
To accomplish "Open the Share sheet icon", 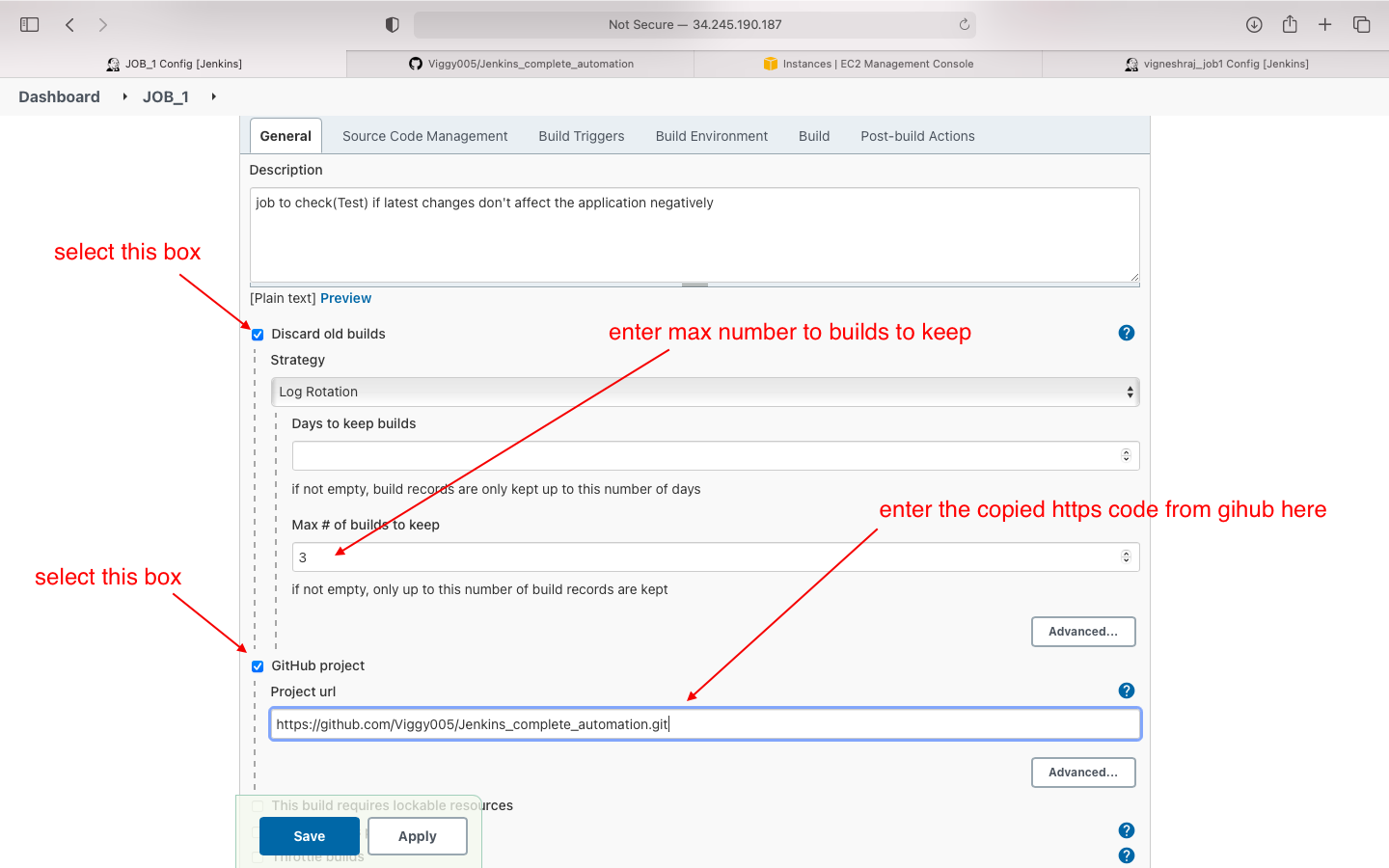I will coord(1290,24).
